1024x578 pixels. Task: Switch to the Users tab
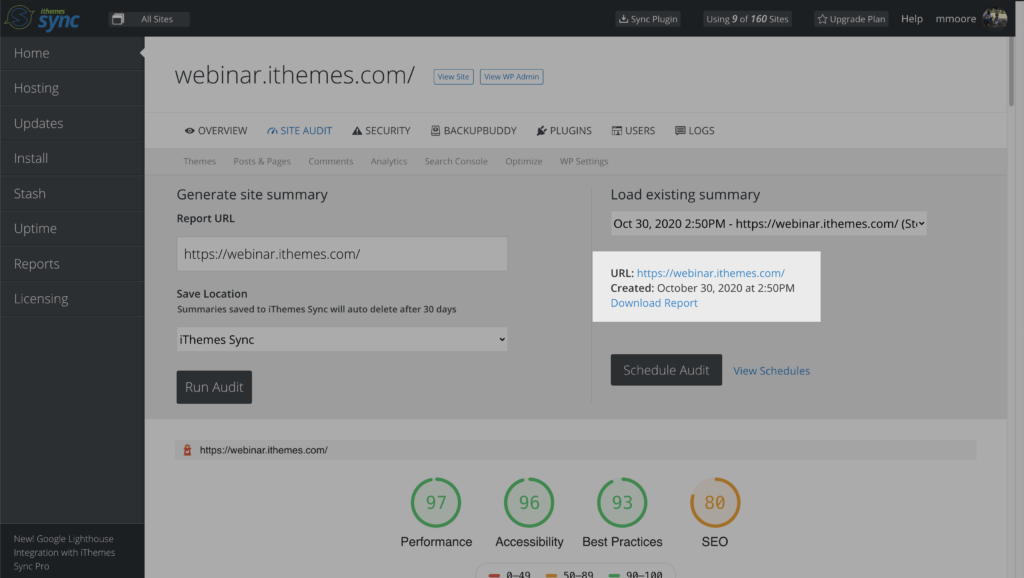coord(633,131)
